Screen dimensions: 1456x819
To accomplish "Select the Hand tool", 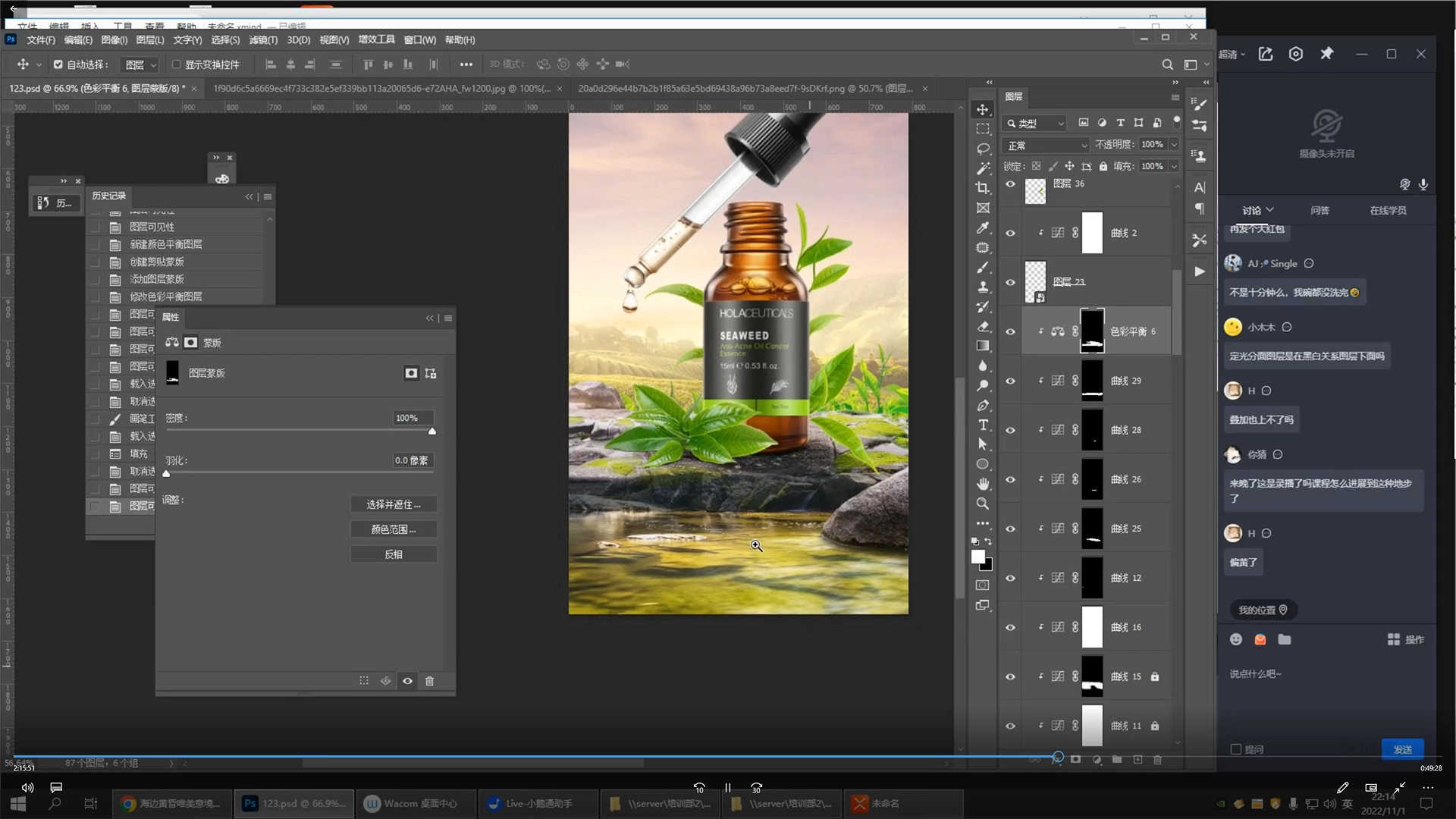I will point(983,484).
